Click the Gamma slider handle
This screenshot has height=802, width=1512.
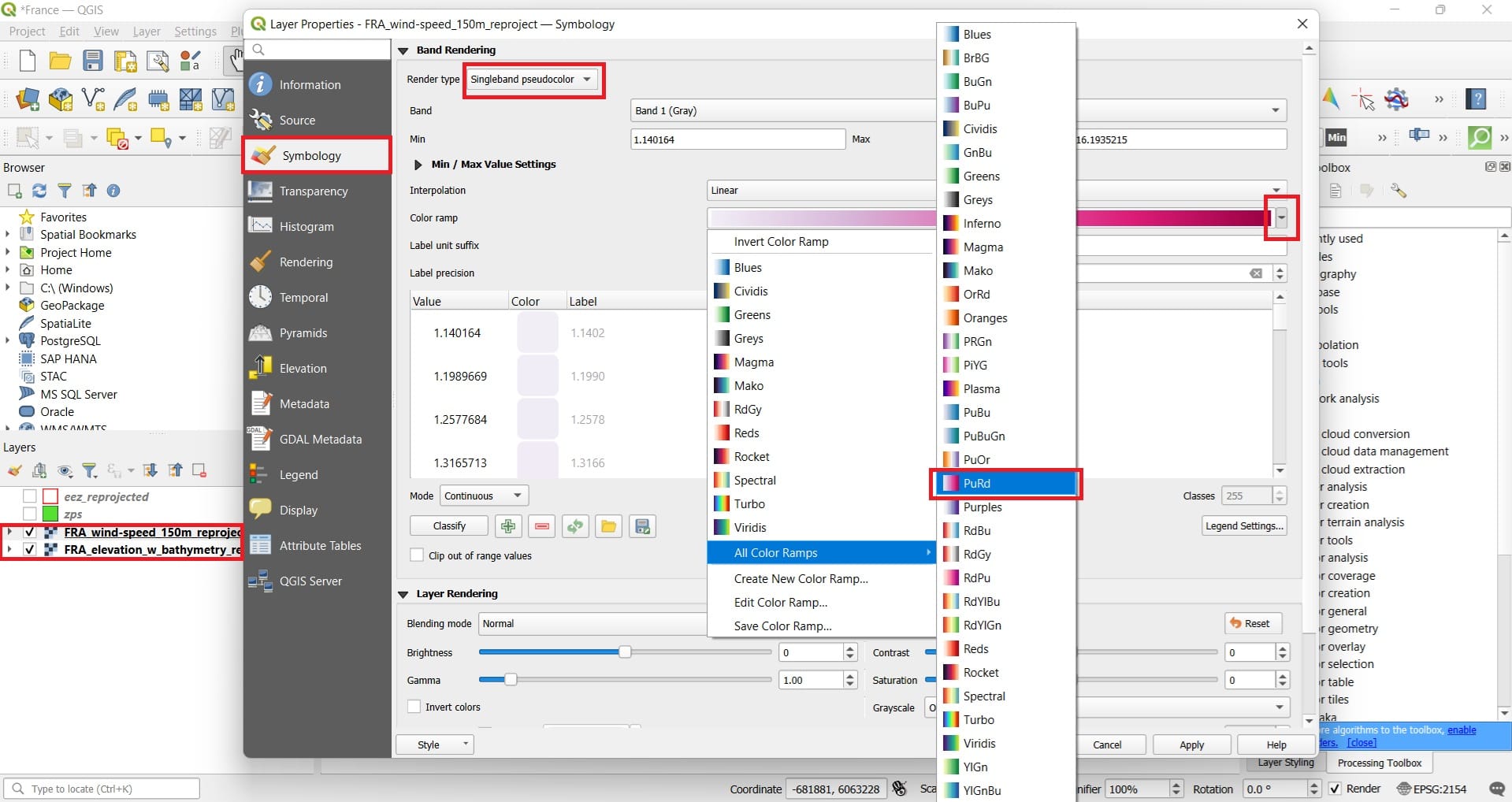coord(511,679)
